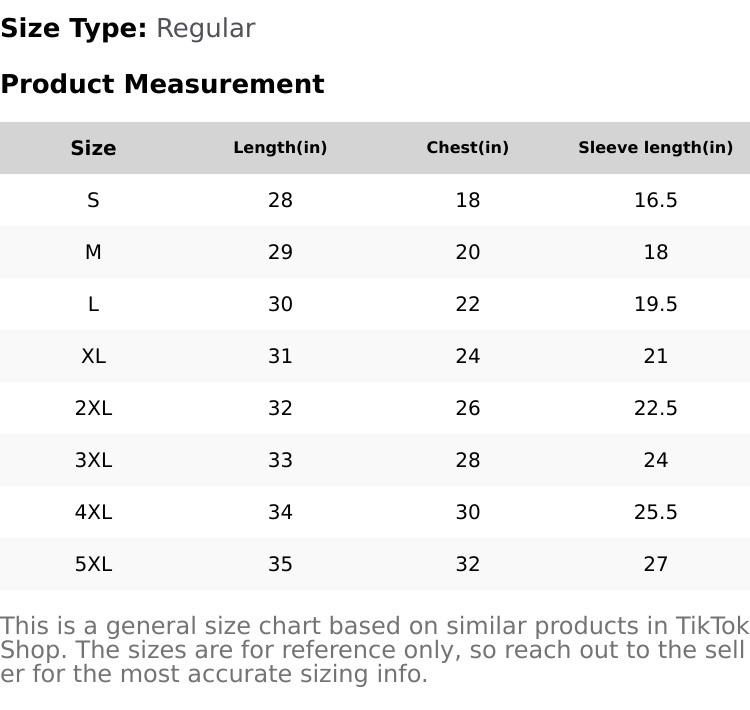Click the Size column header

click(93, 148)
